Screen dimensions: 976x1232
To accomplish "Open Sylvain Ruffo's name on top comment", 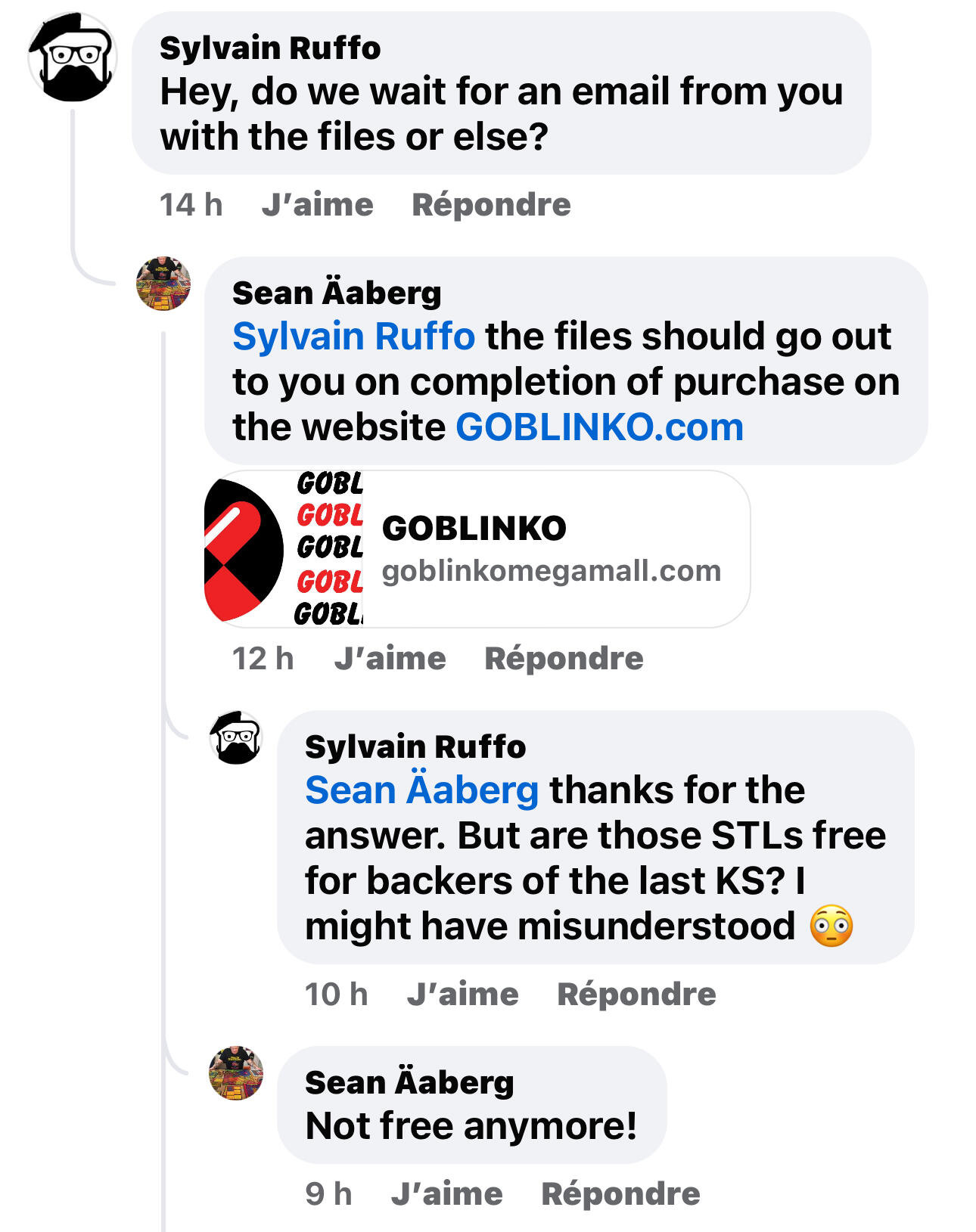I will [x=270, y=48].
